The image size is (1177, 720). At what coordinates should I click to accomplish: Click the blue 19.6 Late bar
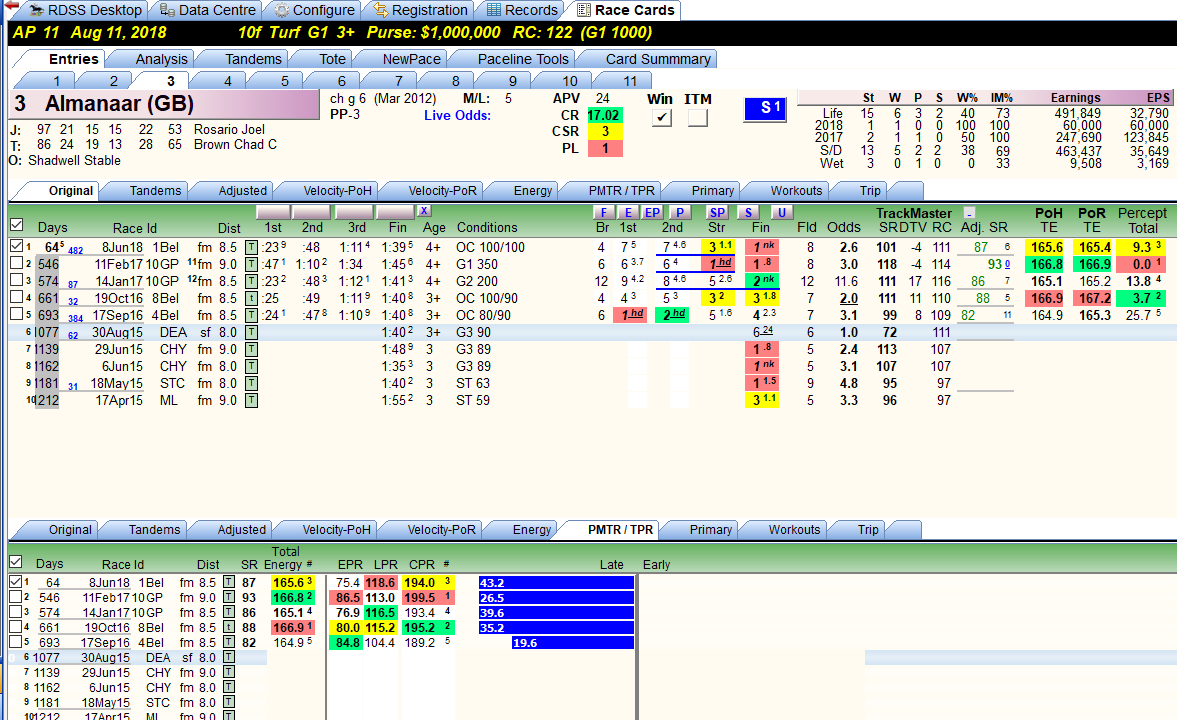click(573, 643)
